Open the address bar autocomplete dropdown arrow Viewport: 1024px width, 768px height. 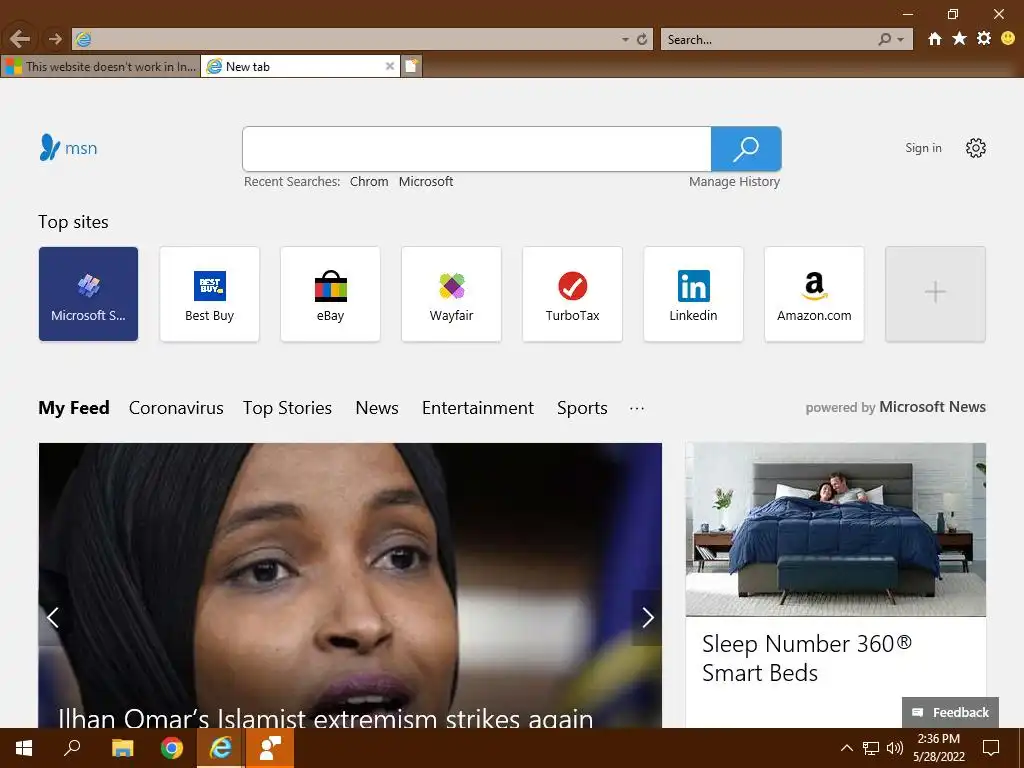(x=625, y=40)
